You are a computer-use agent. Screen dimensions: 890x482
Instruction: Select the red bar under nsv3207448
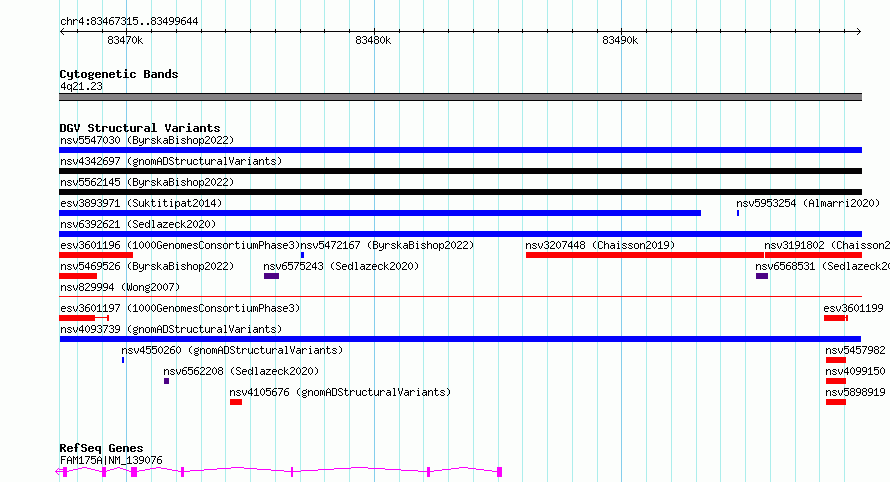coord(645,255)
